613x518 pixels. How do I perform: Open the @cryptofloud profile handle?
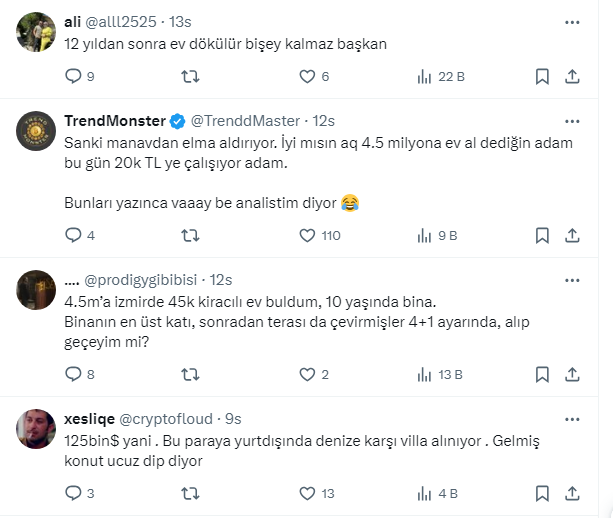(168, 419)
